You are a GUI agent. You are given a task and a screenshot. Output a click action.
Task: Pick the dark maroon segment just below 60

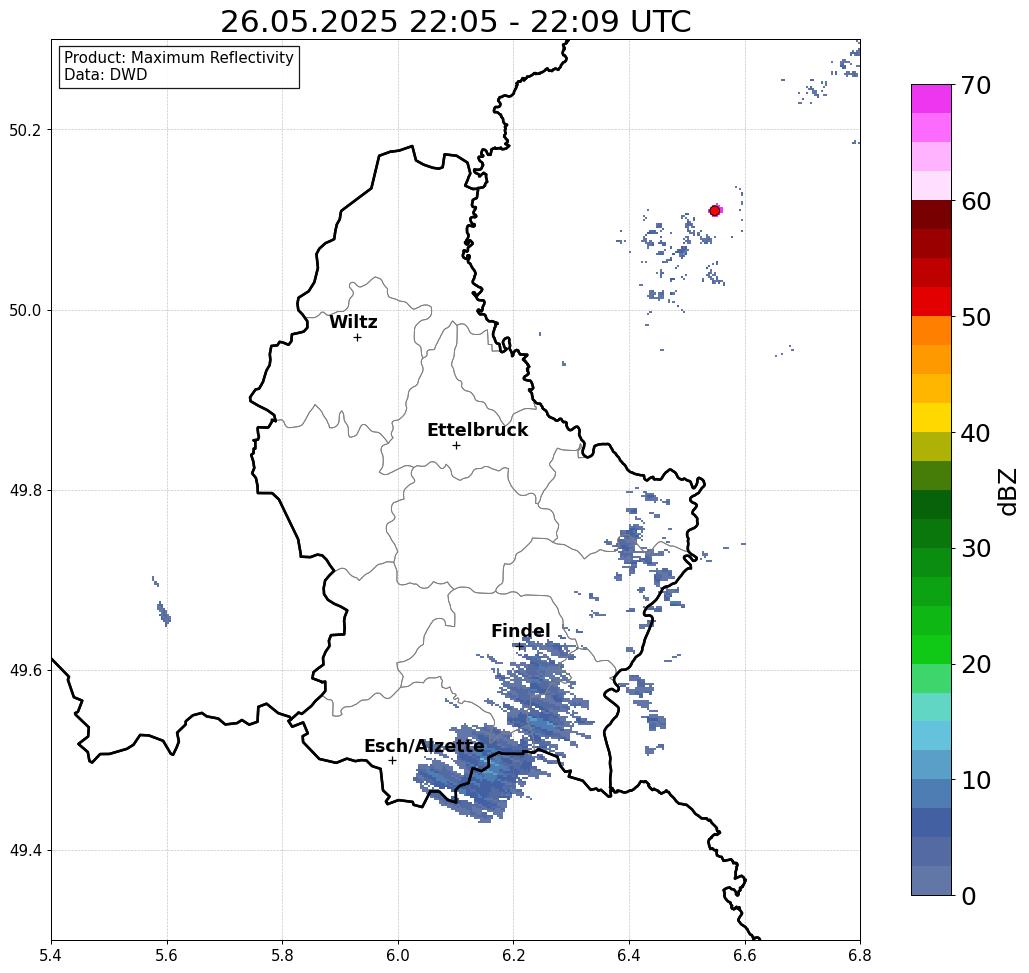point(931,215)
